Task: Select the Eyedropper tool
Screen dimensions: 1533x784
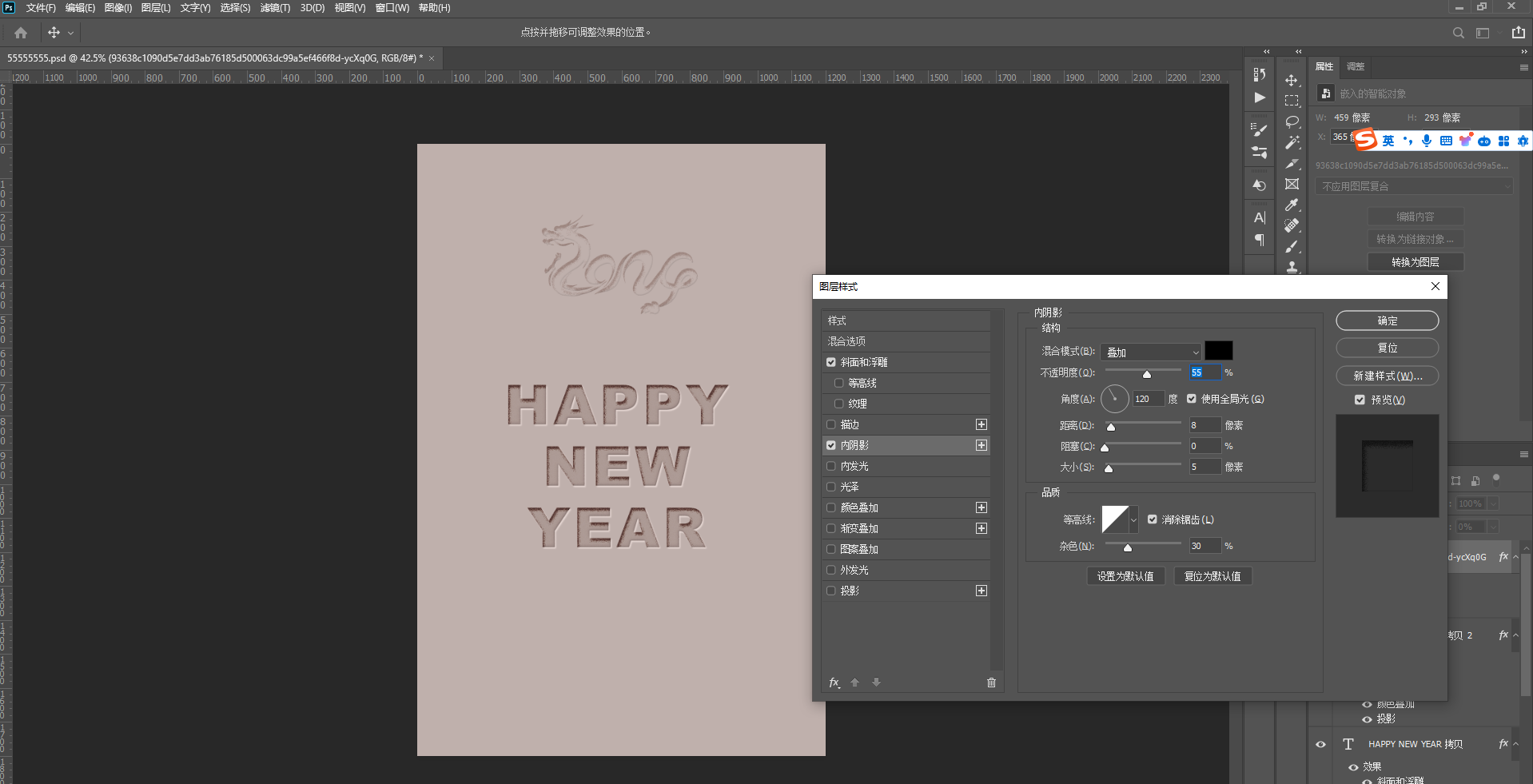Action: [x=1292, y=205]
